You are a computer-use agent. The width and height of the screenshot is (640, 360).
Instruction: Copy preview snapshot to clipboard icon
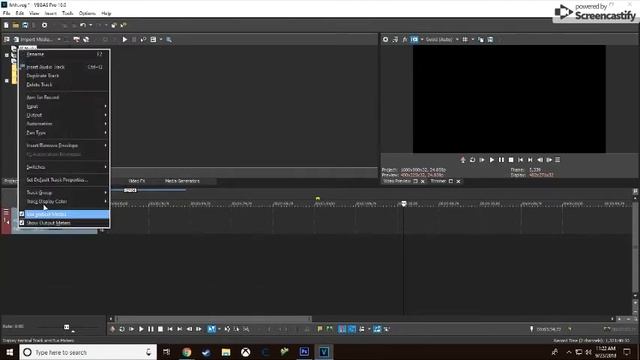[x=481, y=40]
